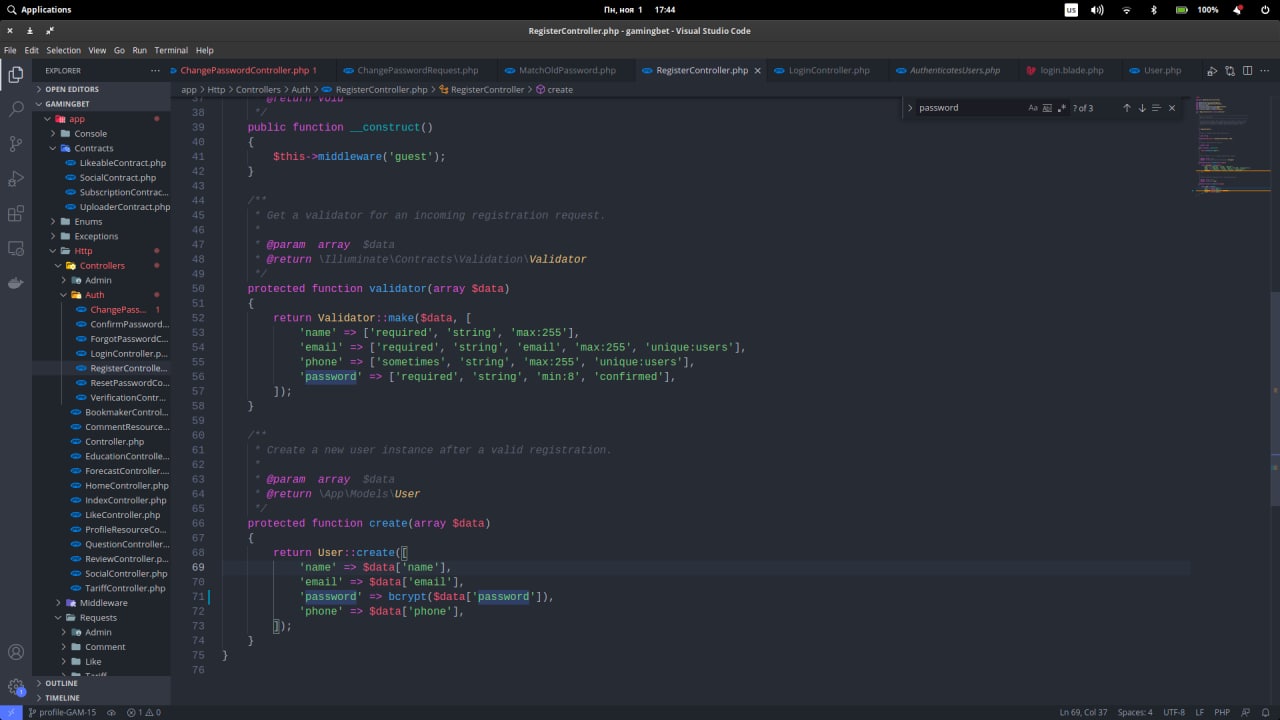
Task: Switch to the LoginController.php tab
Action: coord(828,71)
